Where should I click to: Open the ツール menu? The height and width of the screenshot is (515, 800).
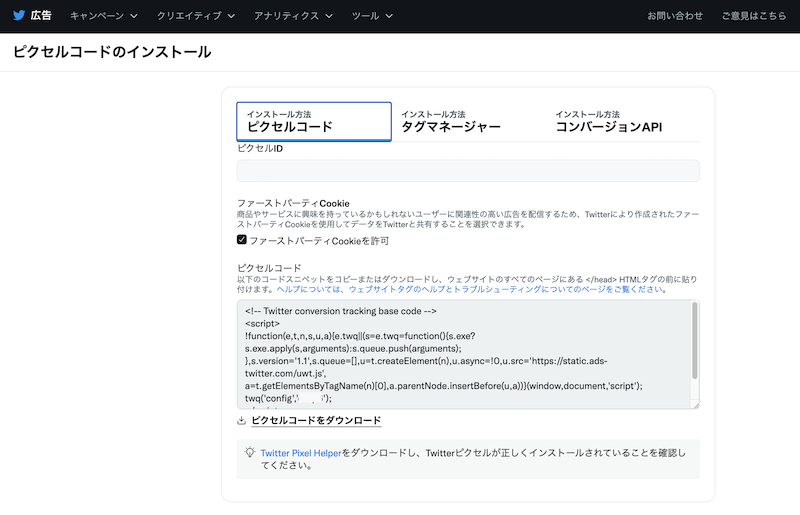pos(372,16)
